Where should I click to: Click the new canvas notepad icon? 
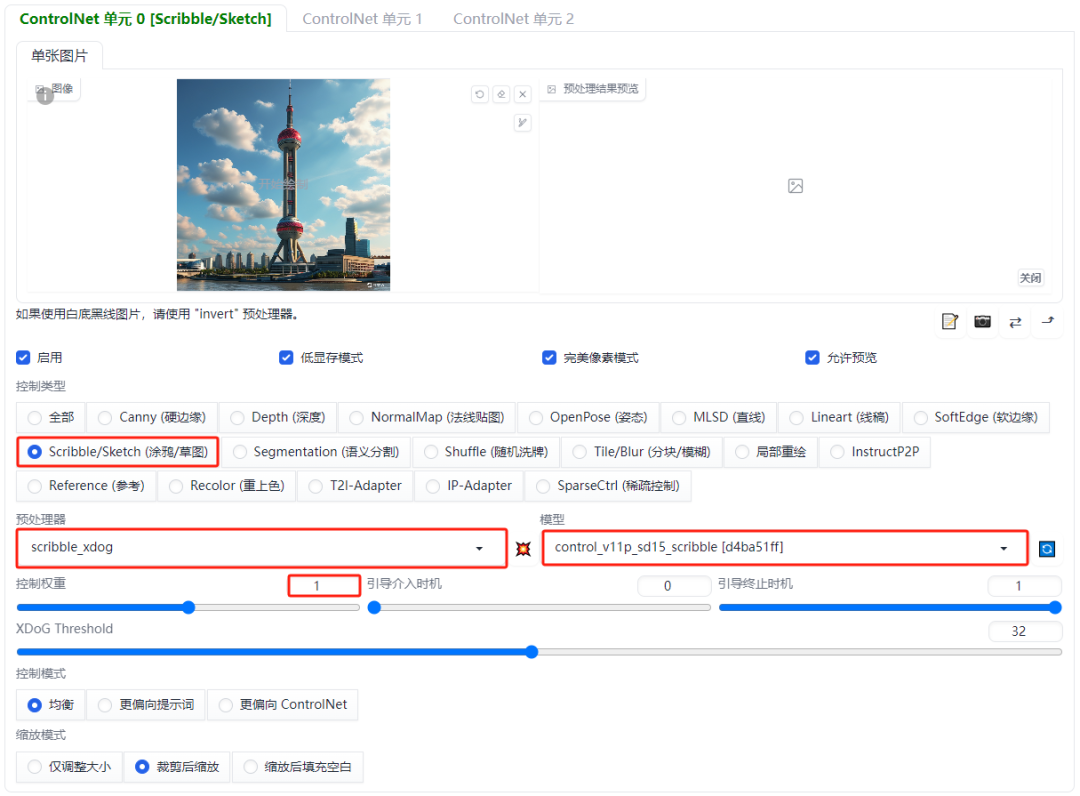pyautogui.click(x=950, y=322)
